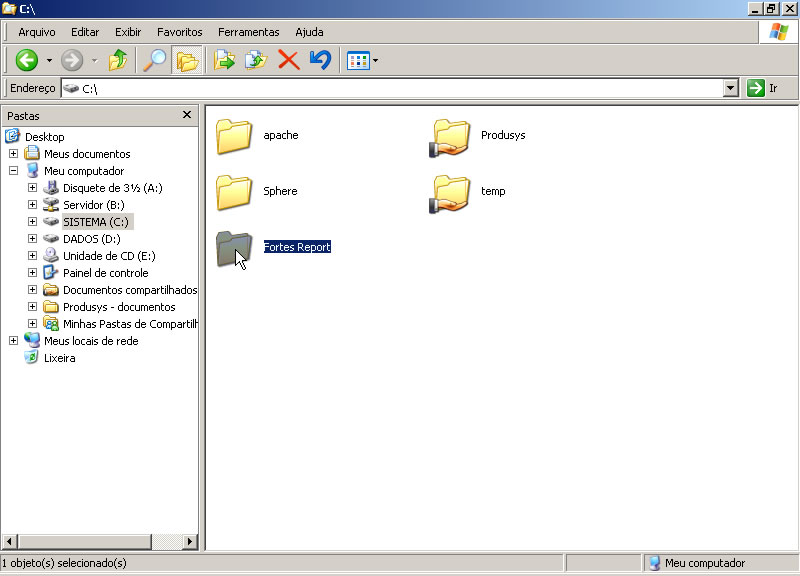Image resolution: width=800 pixels, height=576 pixels.
Task: Open the Search (magnifying glass) tool
Action: [152, 60]
